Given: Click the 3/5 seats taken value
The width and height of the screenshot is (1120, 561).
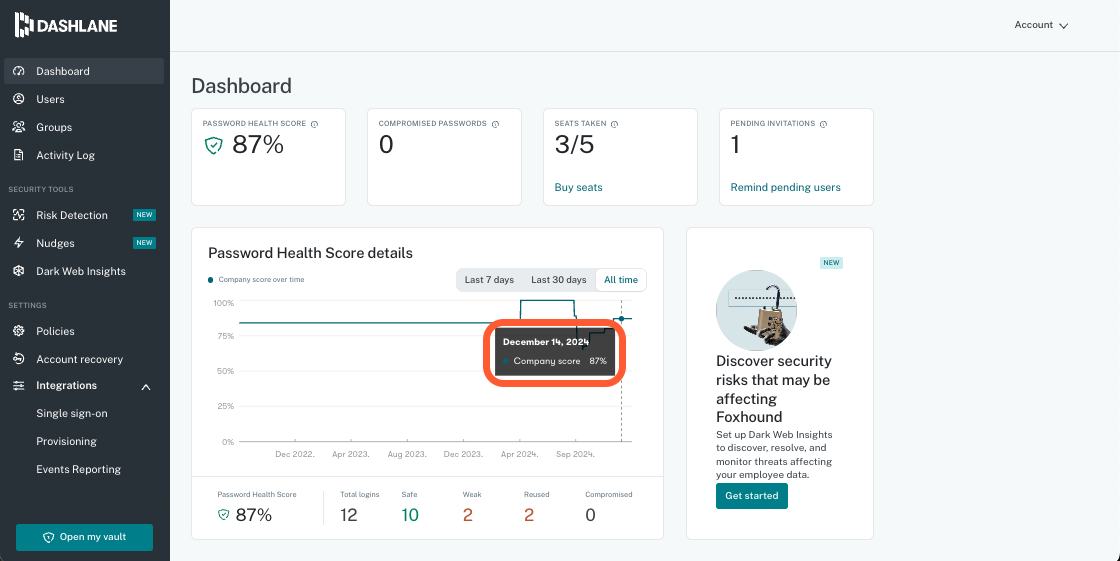Looking at the screenshot, I should coord(574,145).
